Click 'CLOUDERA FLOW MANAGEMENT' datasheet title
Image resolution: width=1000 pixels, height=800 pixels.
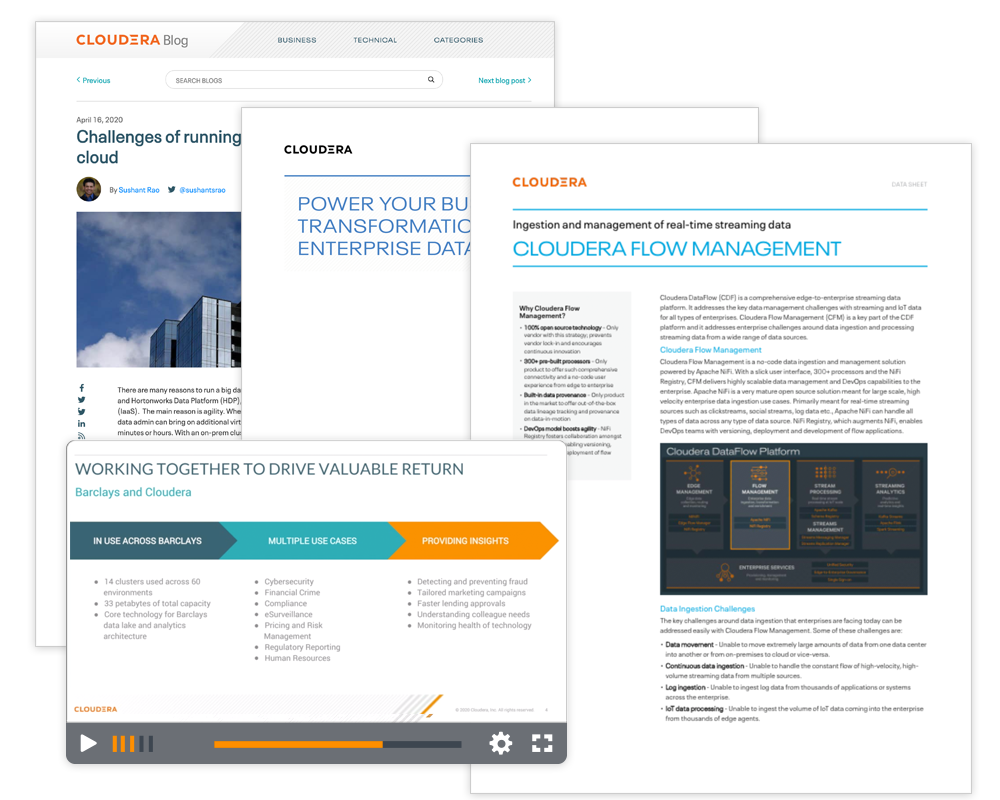677,249
